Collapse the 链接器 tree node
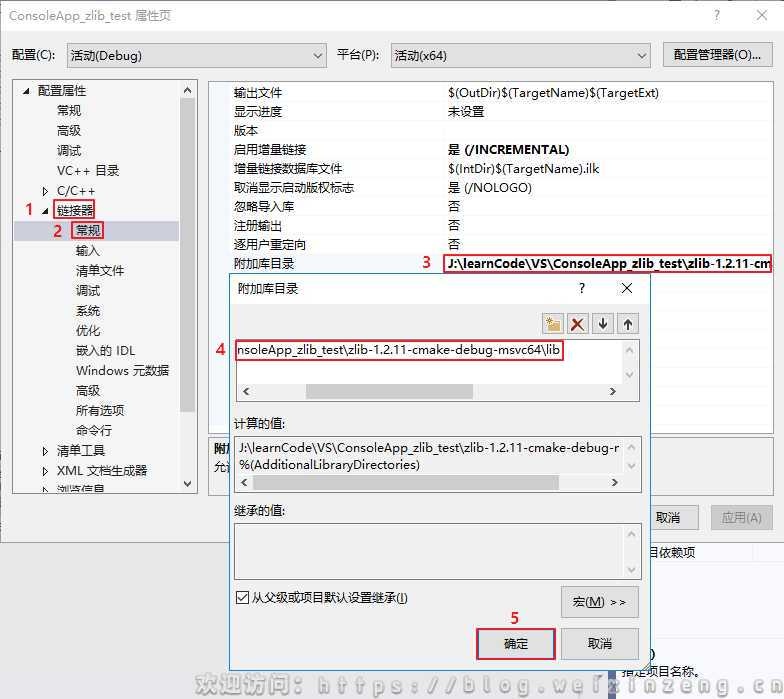The height and width of the screenshot is (699, 784). [x=46, y=211]
